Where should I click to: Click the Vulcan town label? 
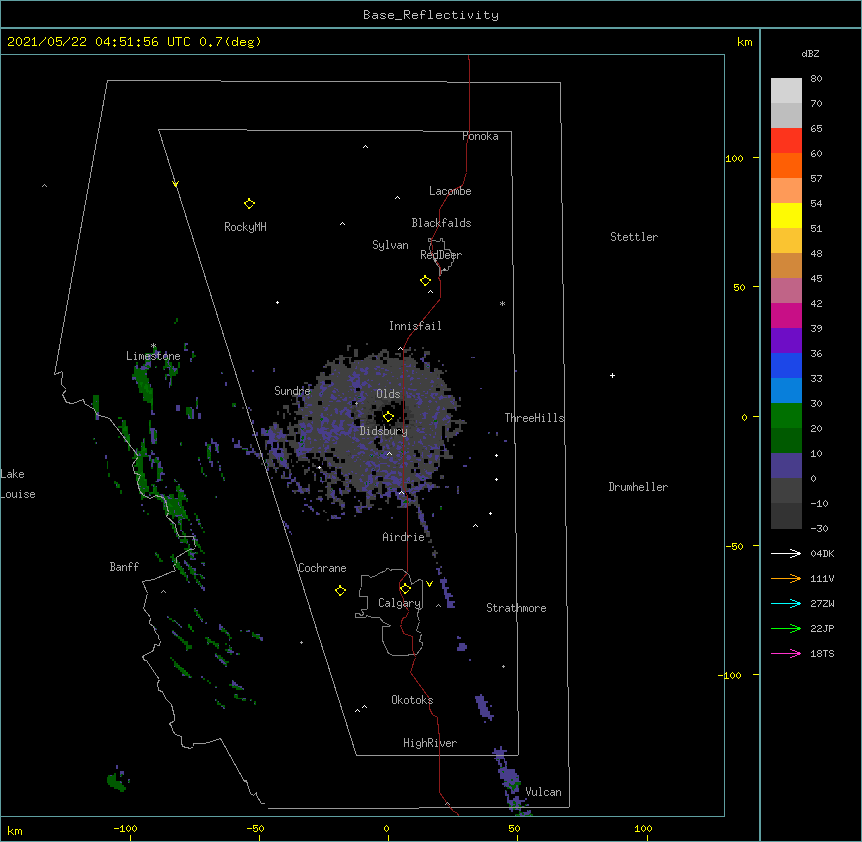tap(543, 792)
